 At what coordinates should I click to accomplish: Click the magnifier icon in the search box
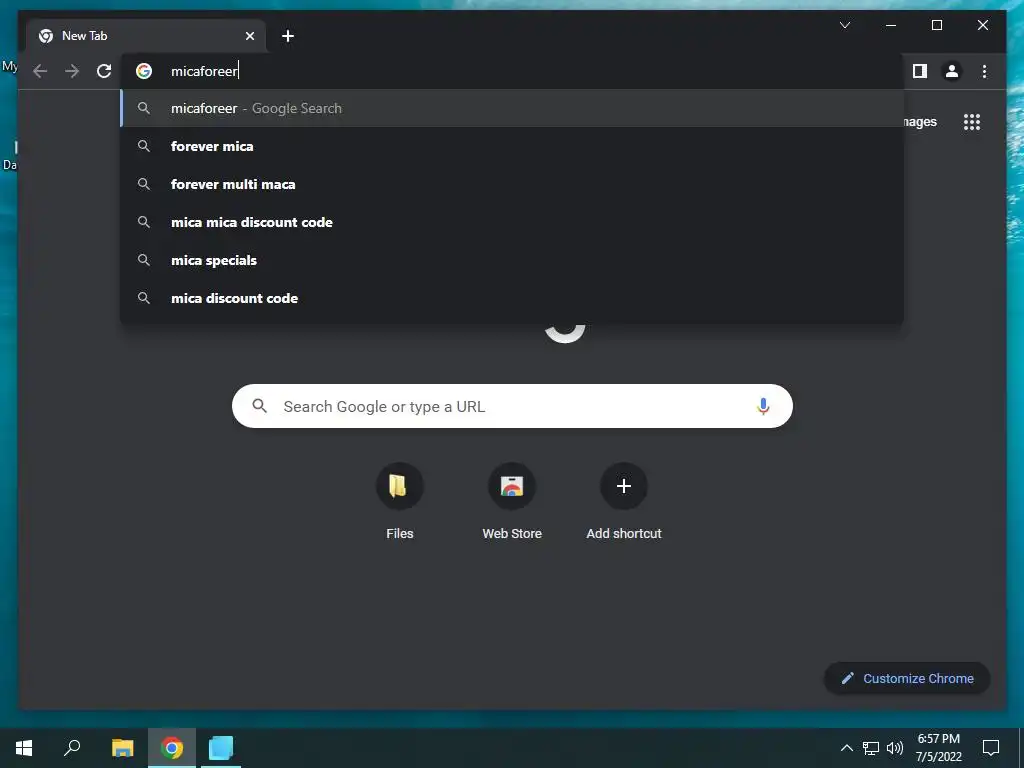[259, 406]
